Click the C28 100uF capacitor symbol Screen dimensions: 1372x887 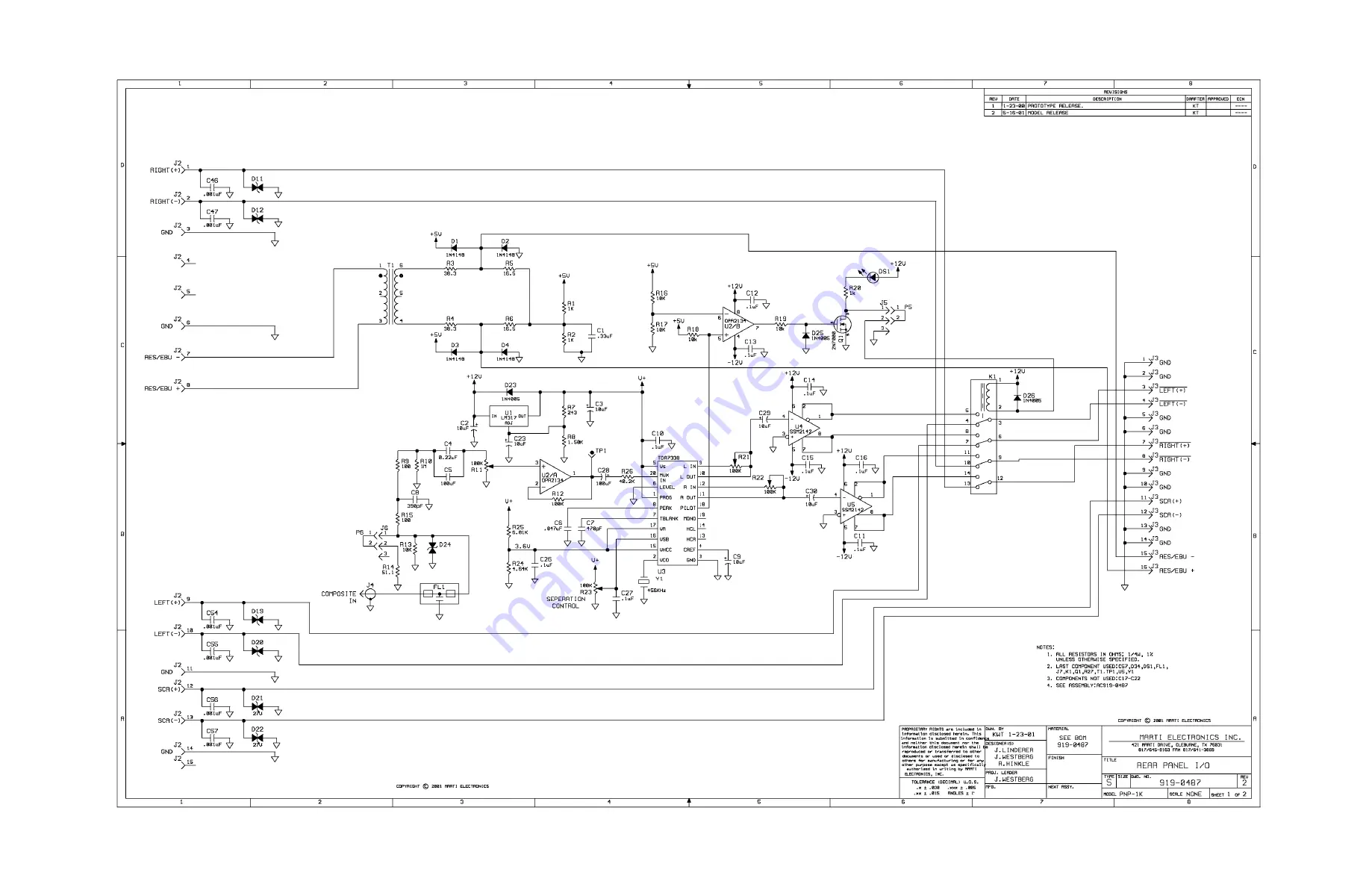click(603, 476)
